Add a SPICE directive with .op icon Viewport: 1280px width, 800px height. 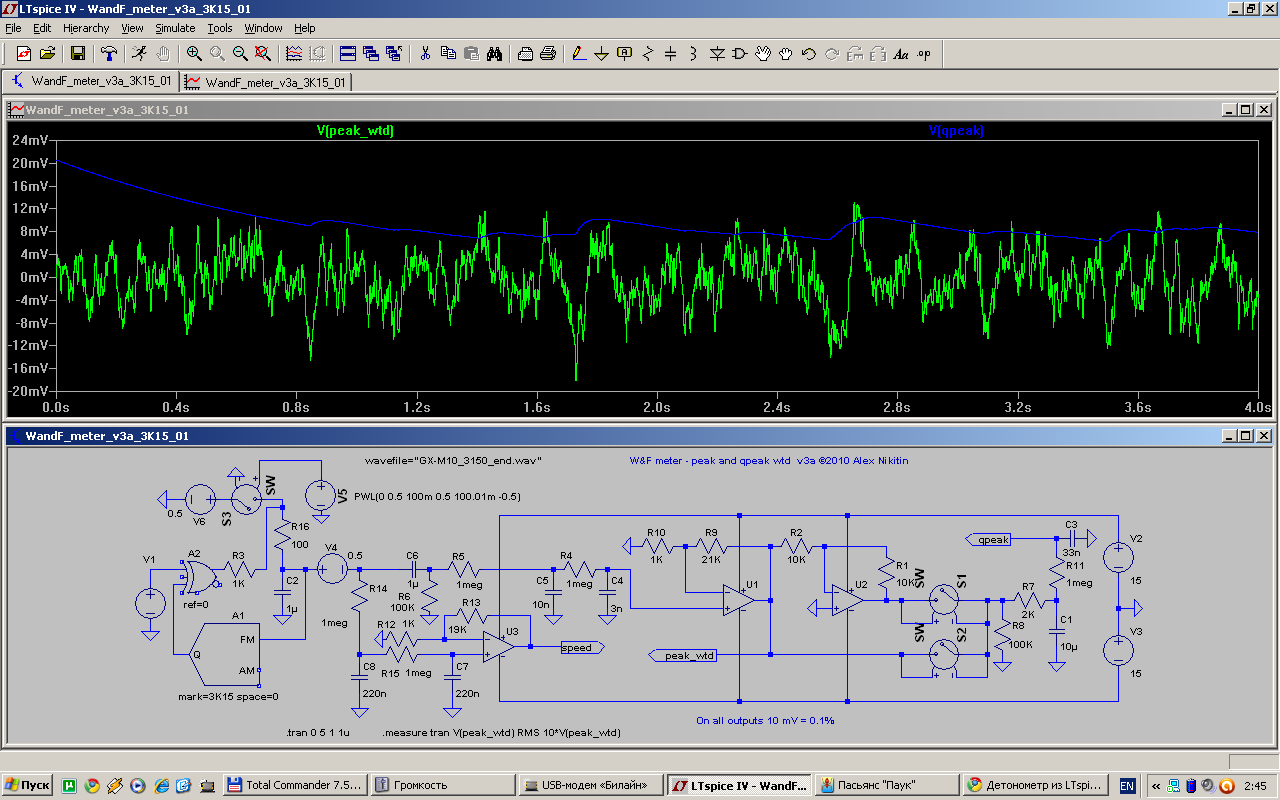pyautogui.click(x=924, y=54)
